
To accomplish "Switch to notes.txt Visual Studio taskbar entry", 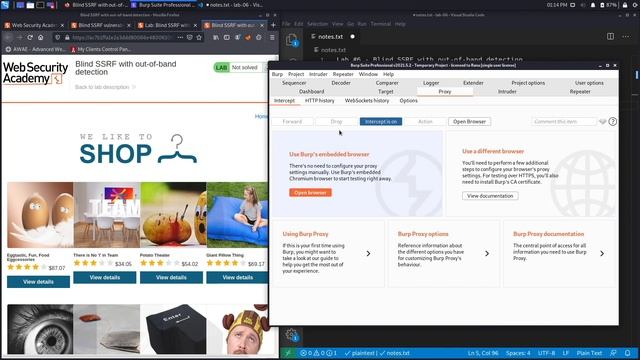I will [231, 5].
